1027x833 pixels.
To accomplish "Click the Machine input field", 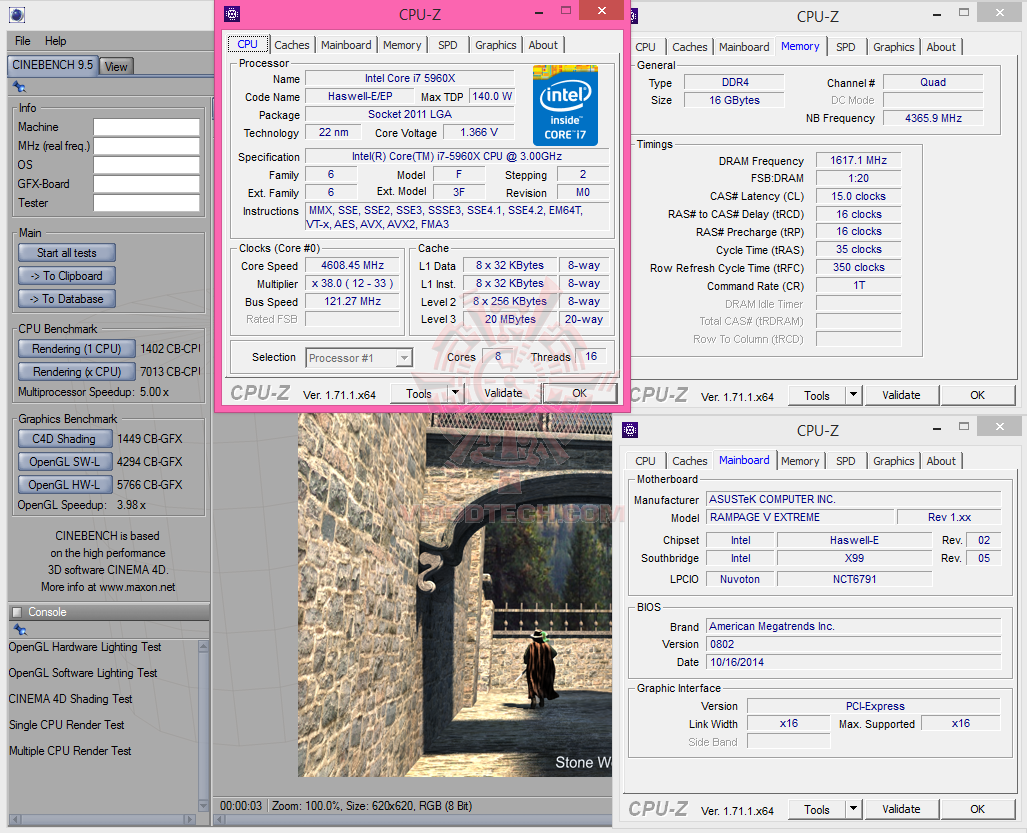I will 147,127.
